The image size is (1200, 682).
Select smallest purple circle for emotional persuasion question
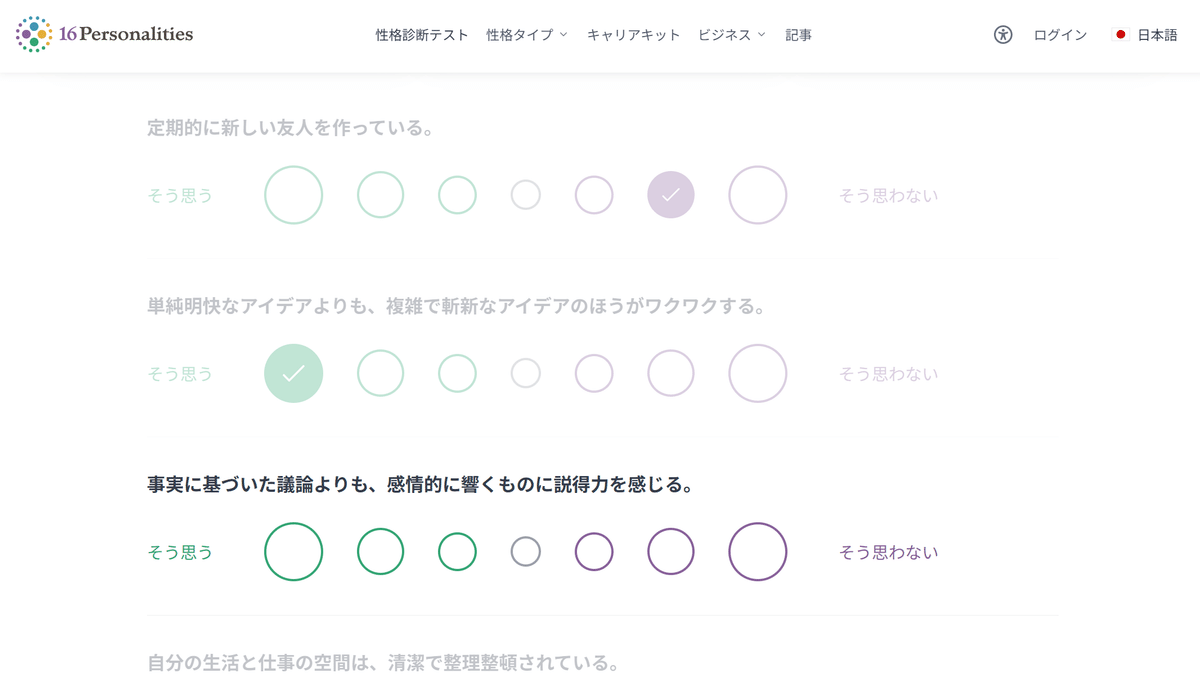point(594,552)
